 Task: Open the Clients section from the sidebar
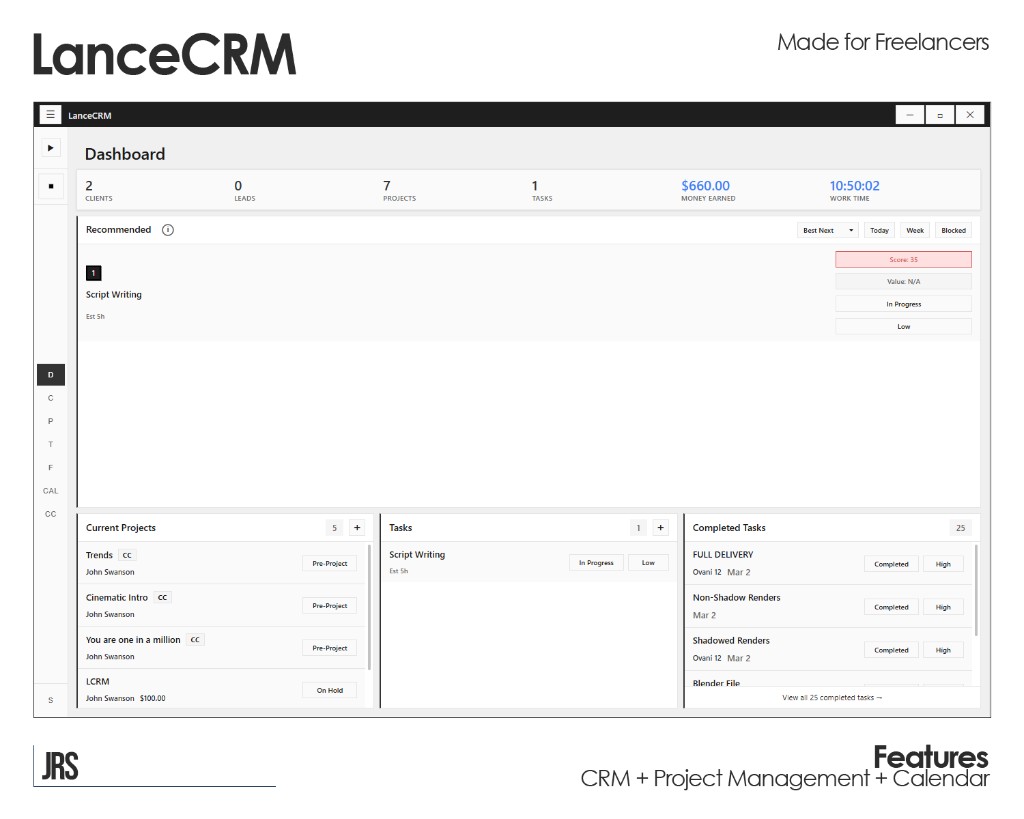[x=50, y=397]
